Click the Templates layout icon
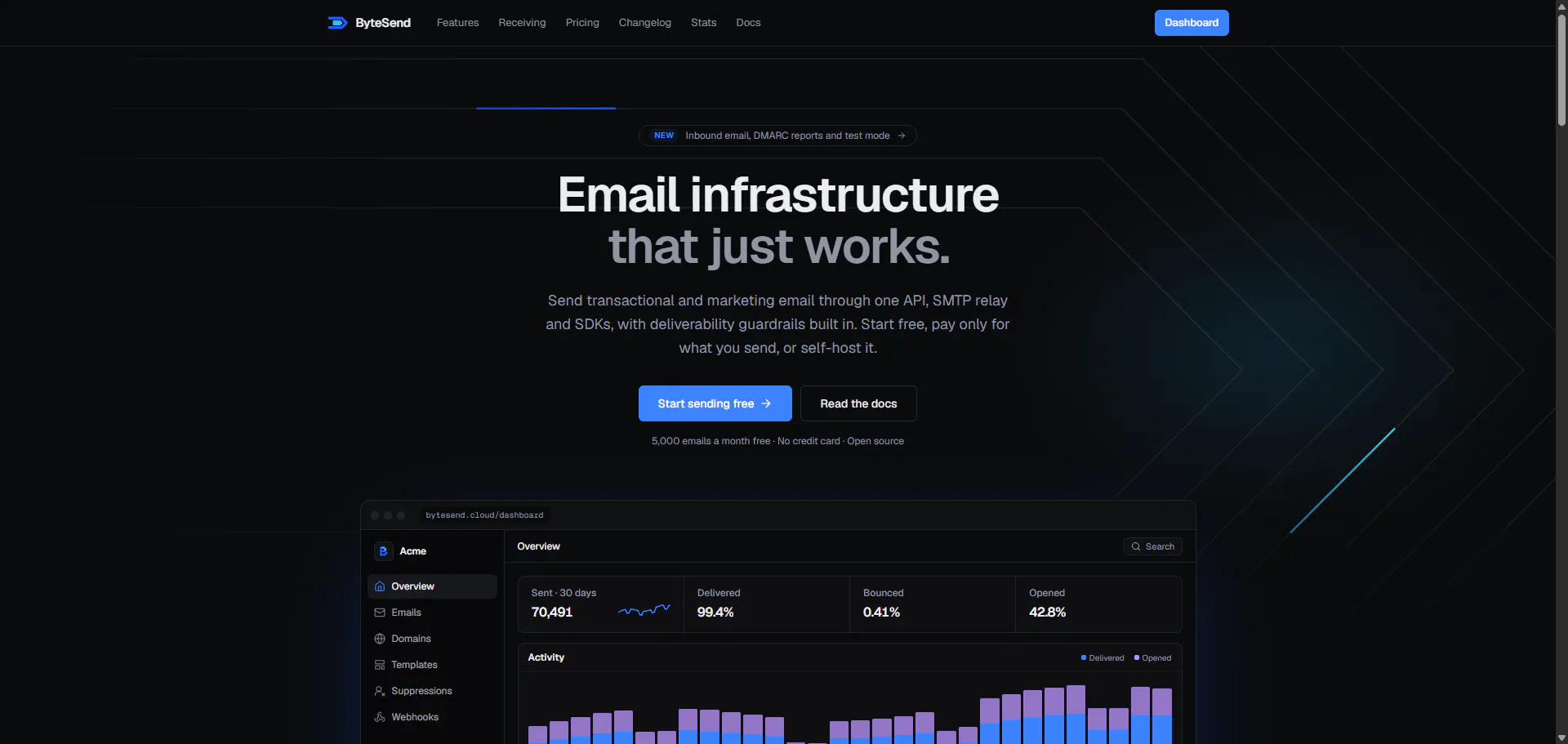 [x=380, y=665]
